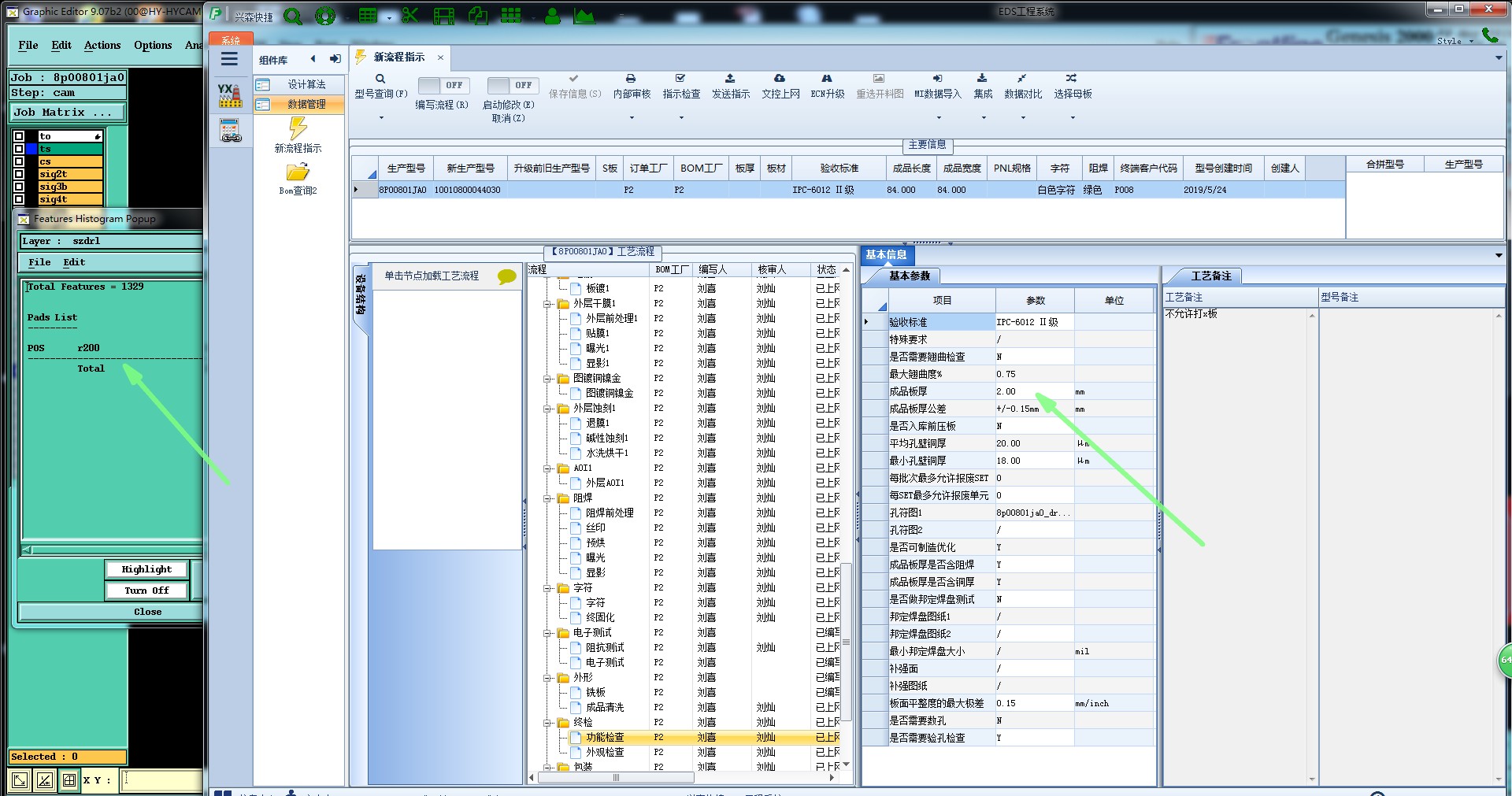Click the process tree vertical scrollbar
The height and width of the screenshot is (796, 1512).
point(847,642)
